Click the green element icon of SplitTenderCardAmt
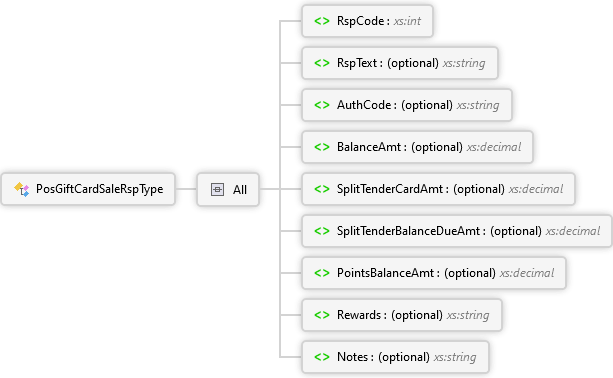 pos(322,189)
